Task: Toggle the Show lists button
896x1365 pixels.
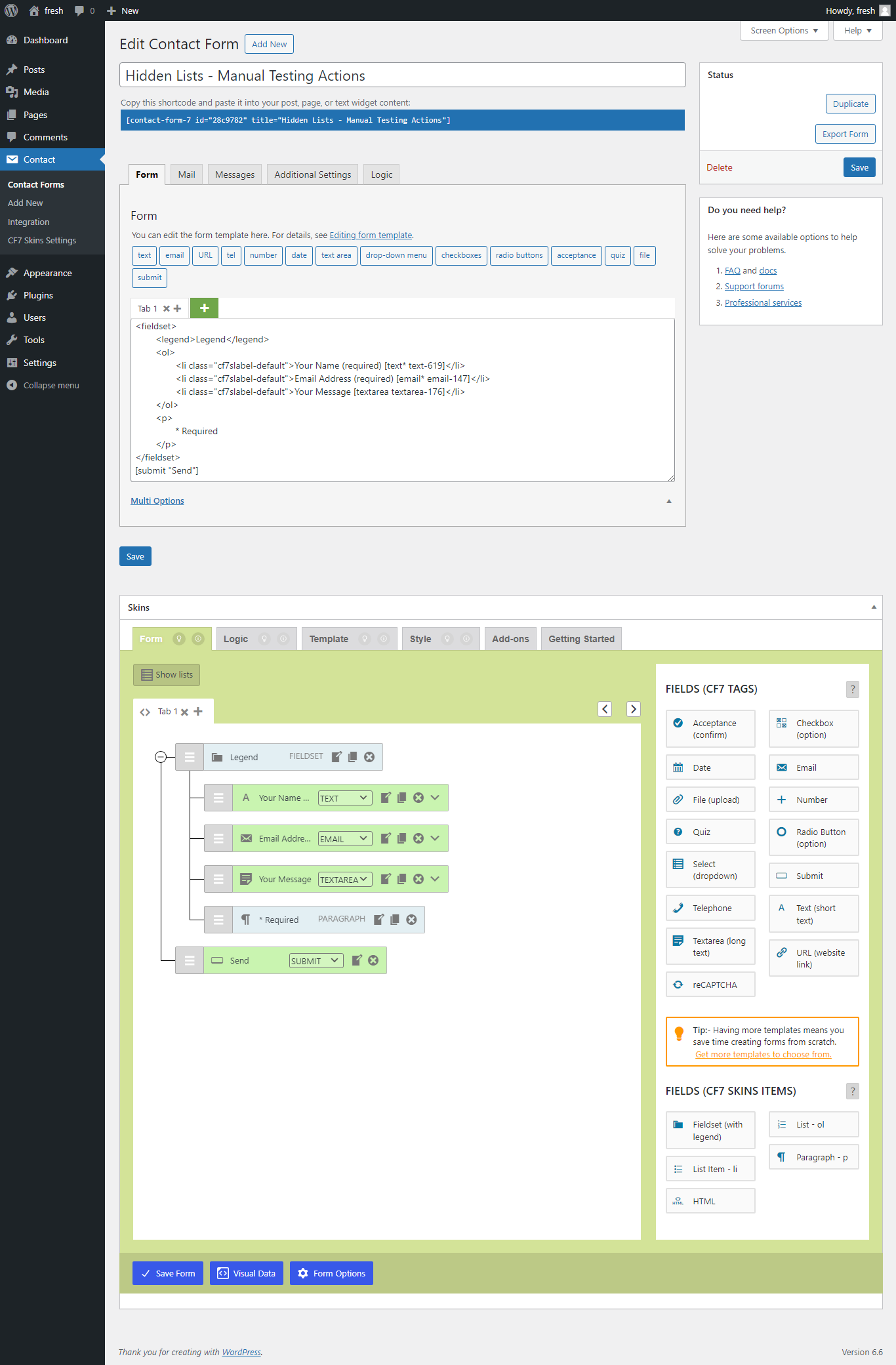Action: coord(167,674)
